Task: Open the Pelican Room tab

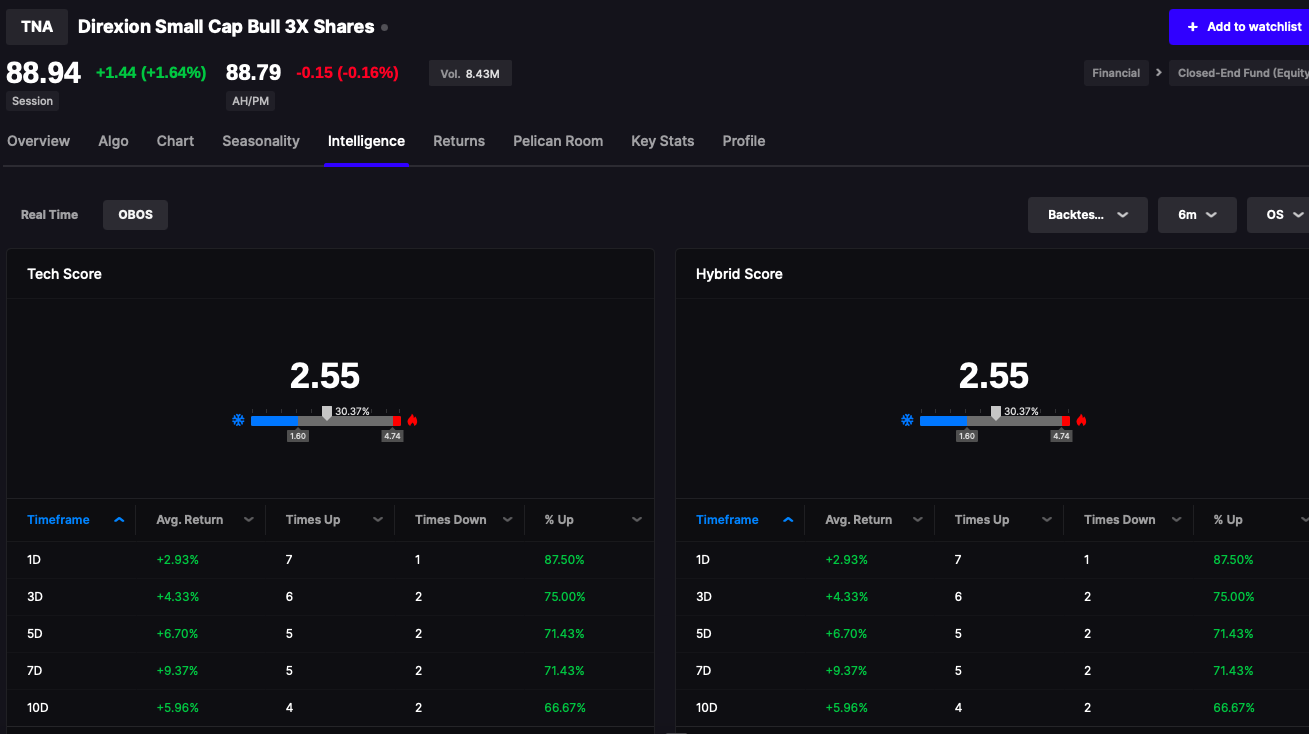Action: 558,141
